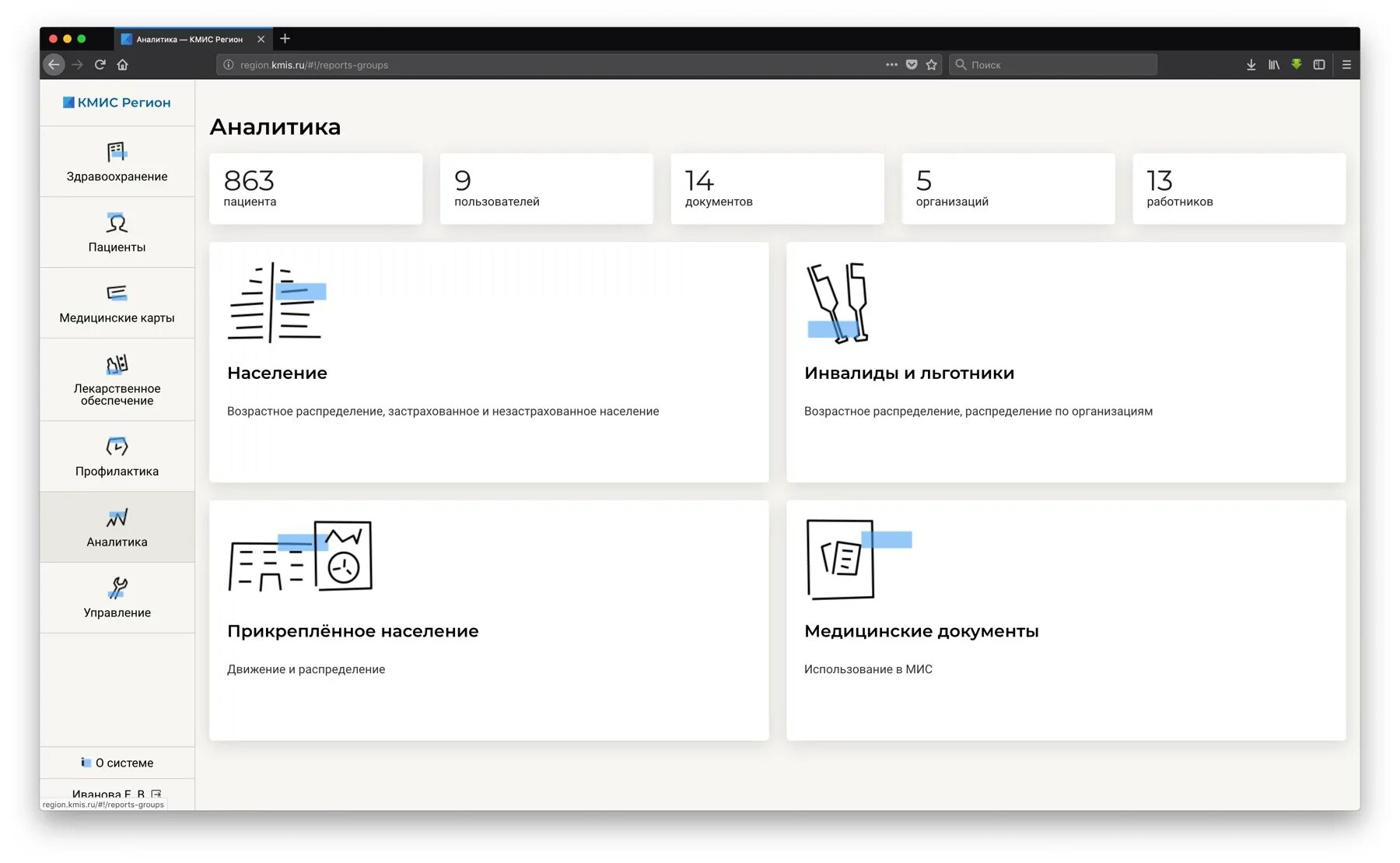Click the 13 работников stat card

point(1239,189)
